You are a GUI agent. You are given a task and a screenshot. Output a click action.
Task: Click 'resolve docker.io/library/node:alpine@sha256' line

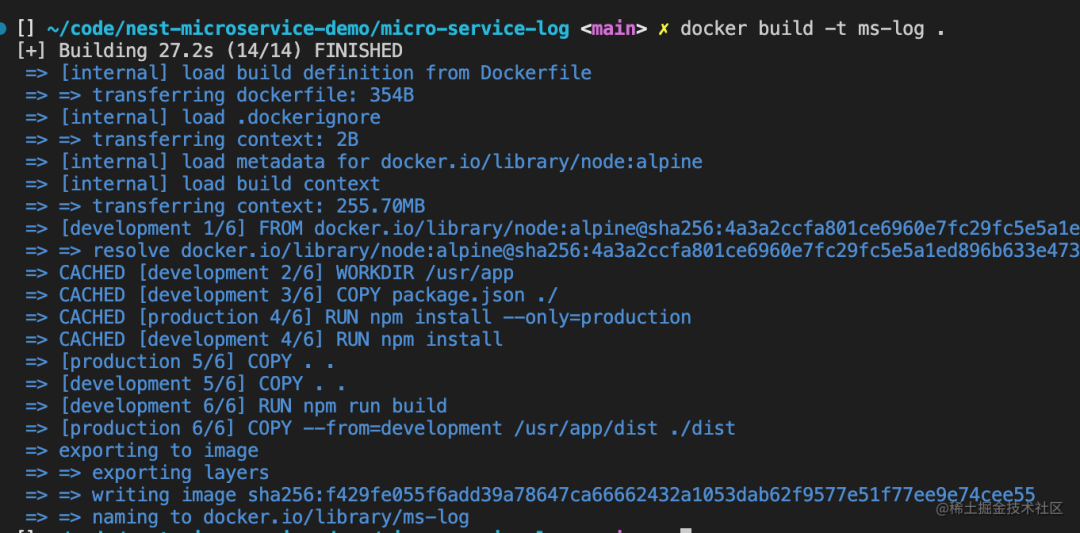tap(552, 251)
